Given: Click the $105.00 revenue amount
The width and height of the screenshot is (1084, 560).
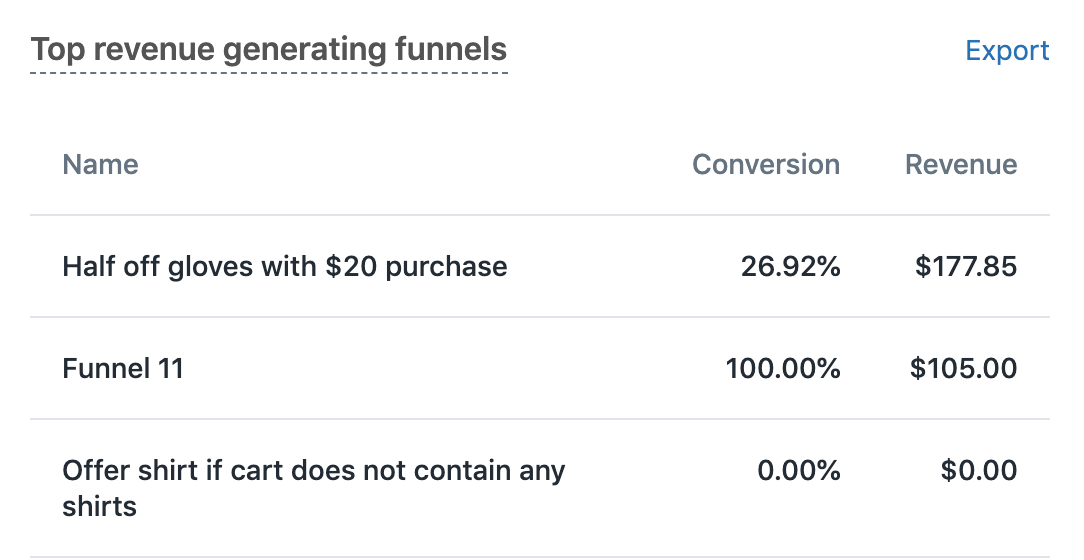Looking at the screenshot, I should point(963,369).
